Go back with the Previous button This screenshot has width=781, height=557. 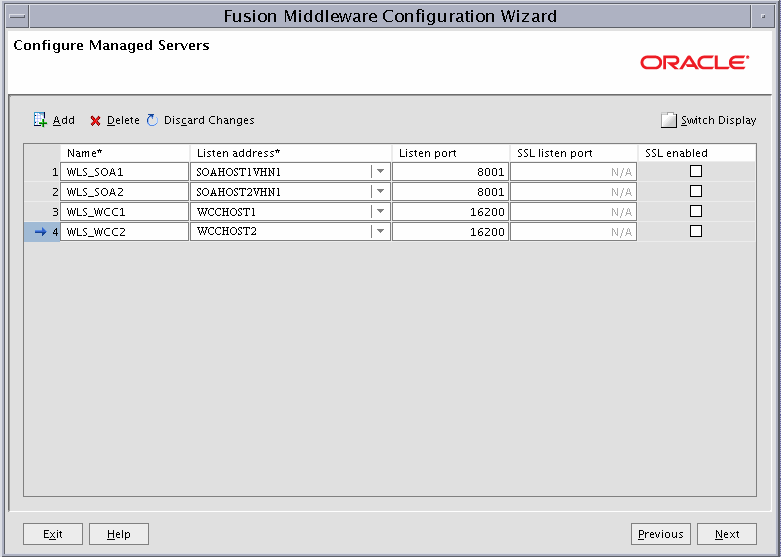coord(660,534)
